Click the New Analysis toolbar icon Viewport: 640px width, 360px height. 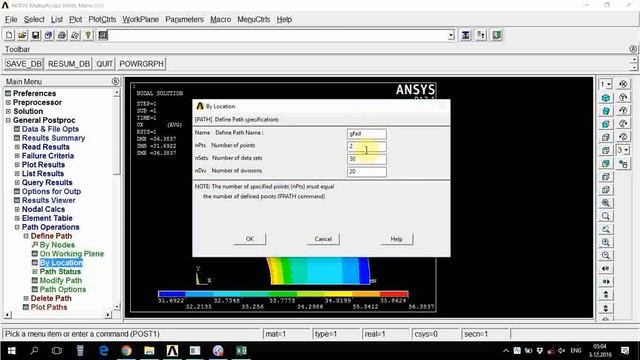[x=9, y=36]
